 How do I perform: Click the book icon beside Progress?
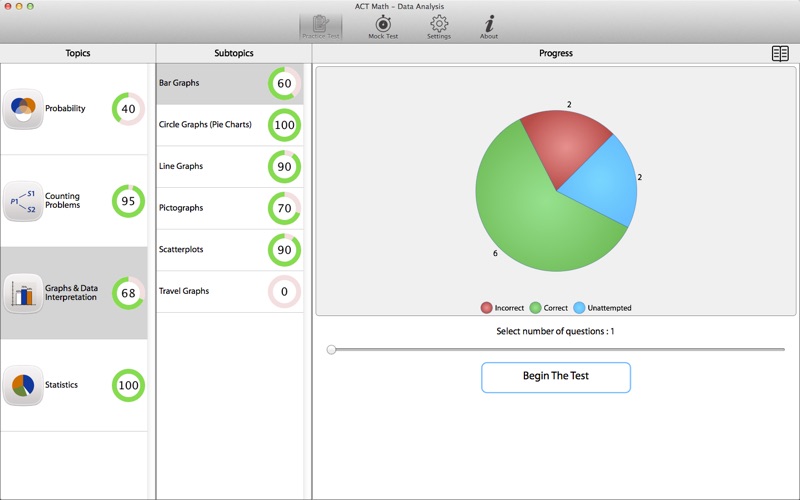pos(780,54)
